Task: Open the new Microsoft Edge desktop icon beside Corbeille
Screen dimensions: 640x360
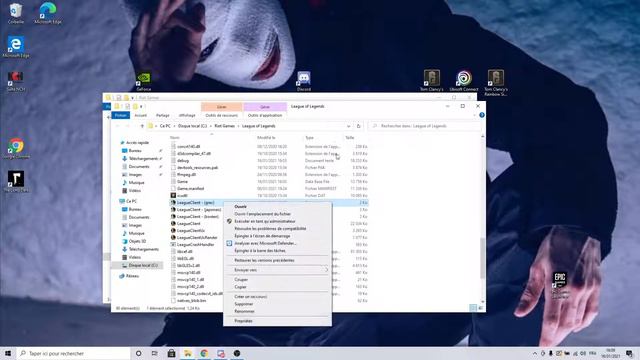Action: tap(48, 13)
